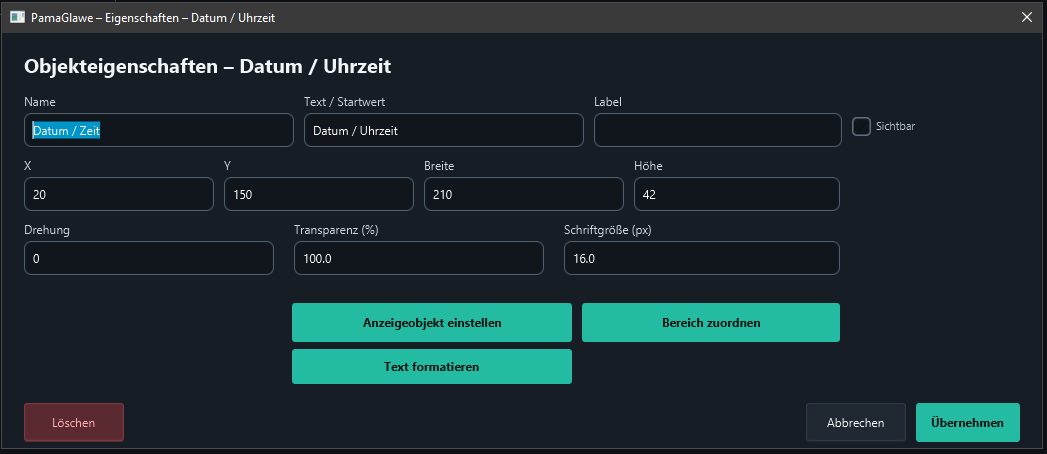The width and height of the screenshot is (1047, 454).
Task: Apply changes with Übernehmen
Action: [968, 423]
